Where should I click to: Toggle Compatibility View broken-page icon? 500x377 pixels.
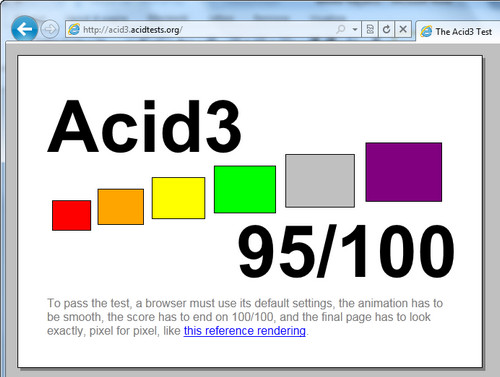coord(370,29)
